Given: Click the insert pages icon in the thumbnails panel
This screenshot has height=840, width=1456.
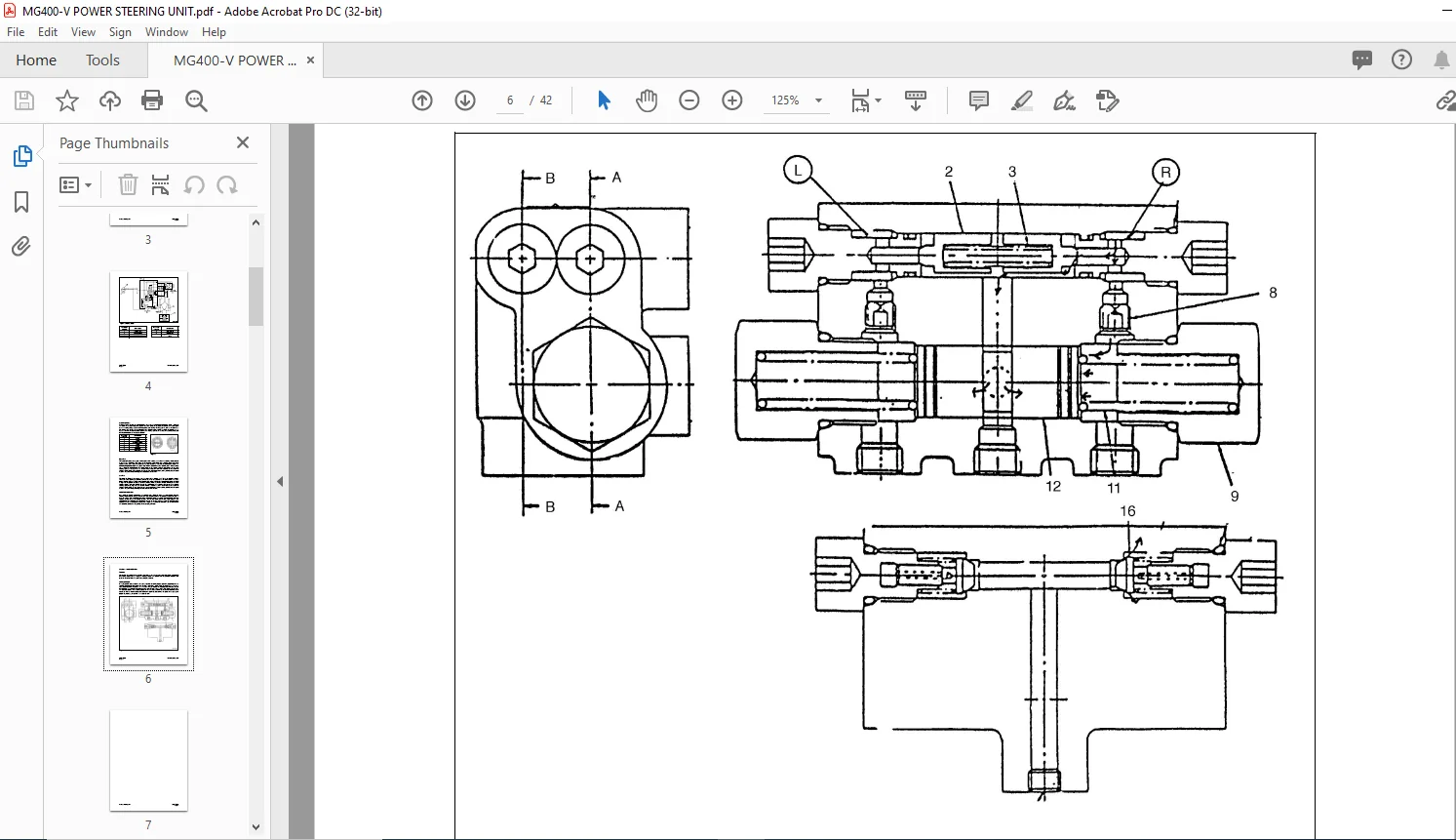Looking at the screenshot, I should [x=161, y=184].
